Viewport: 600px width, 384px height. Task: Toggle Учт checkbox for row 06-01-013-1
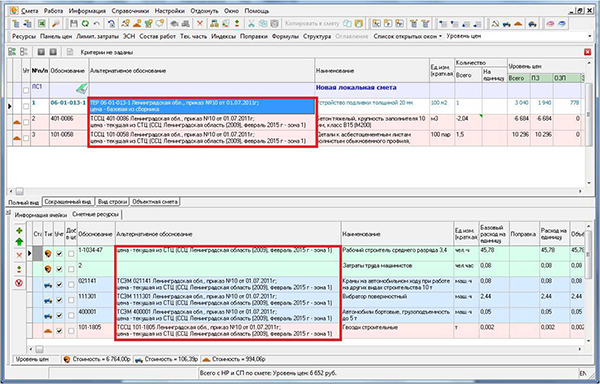pyautogui.click(x=26, y=106)
